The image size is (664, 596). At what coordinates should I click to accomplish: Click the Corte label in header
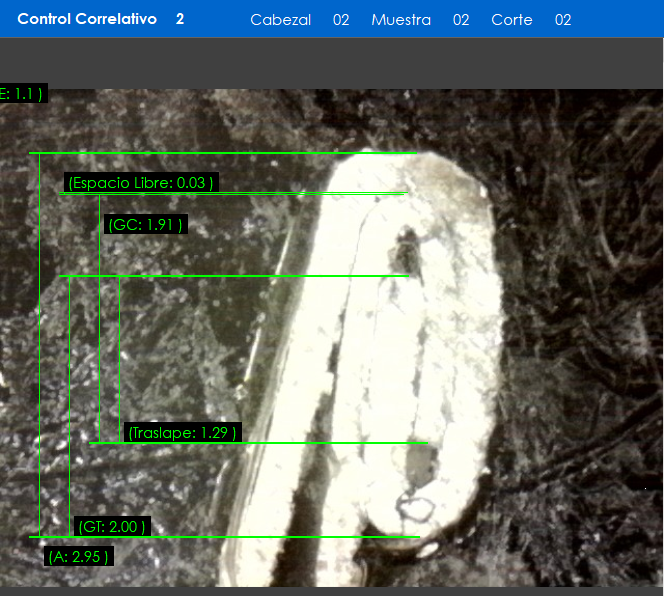tap(511, 20)
